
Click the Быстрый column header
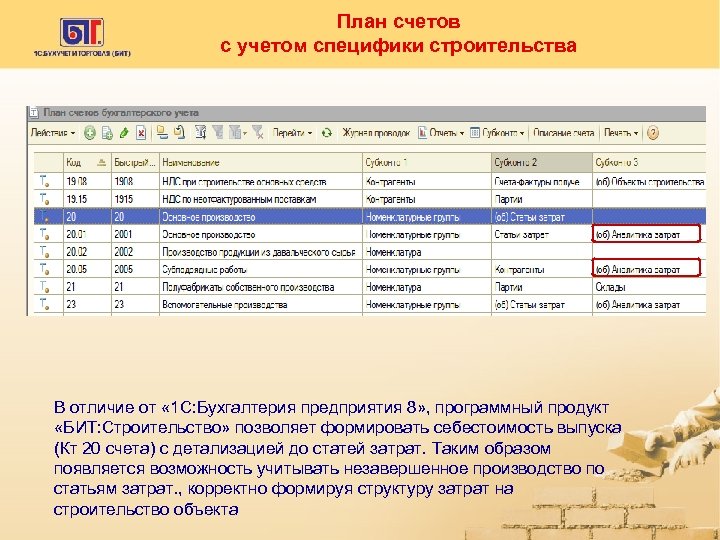click(x=135, y=162)
